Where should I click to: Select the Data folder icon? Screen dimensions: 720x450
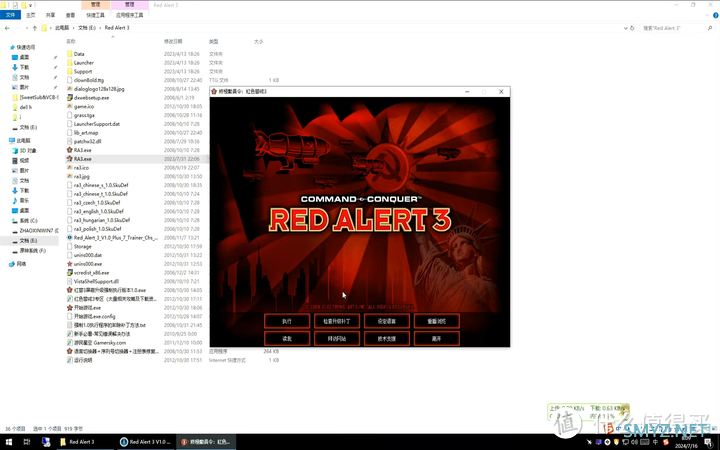tap(70, 54)
